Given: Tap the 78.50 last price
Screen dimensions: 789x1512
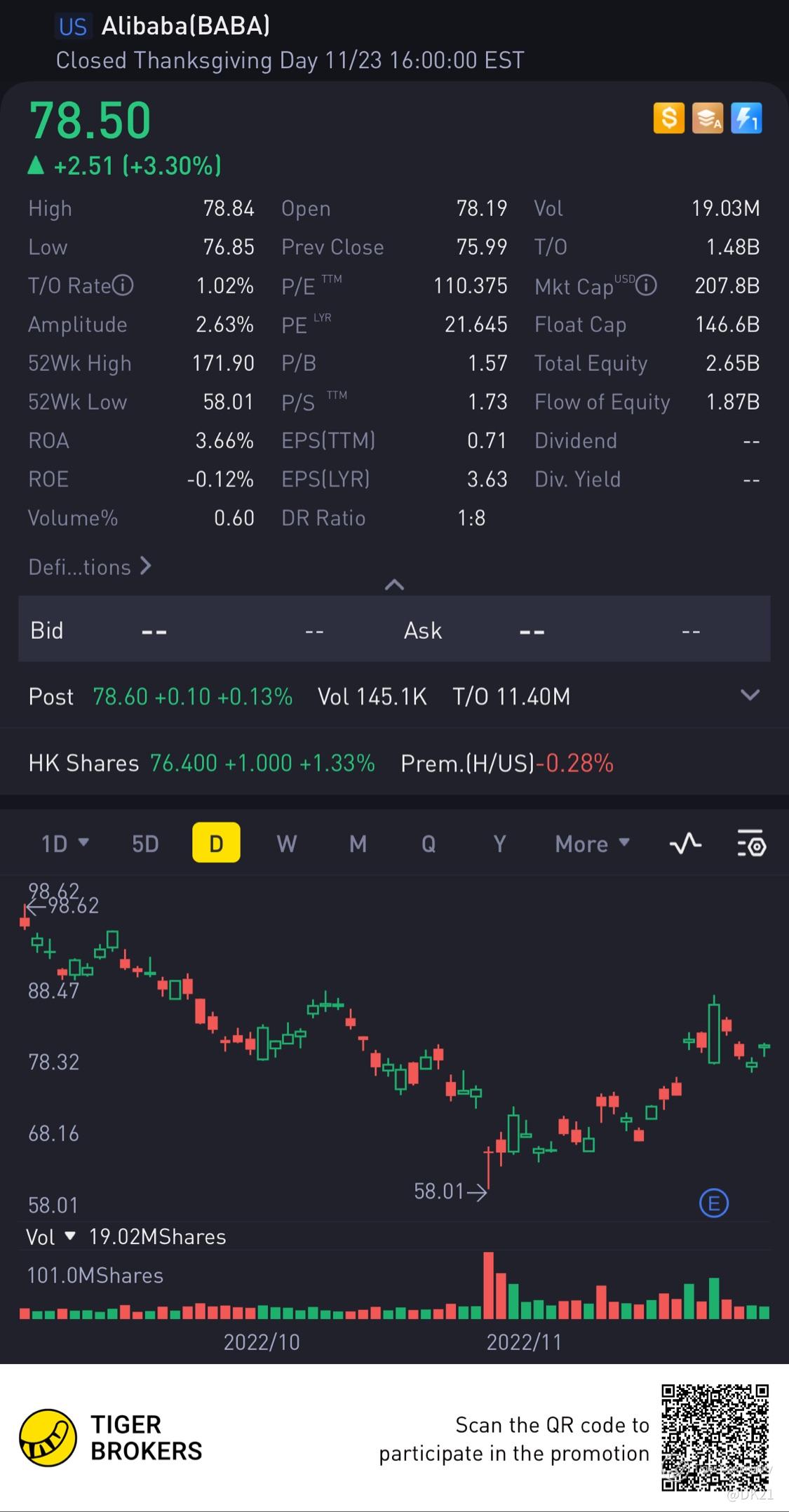Looking at the screenshot, I should pyautogui.click(x=90, y=121).
